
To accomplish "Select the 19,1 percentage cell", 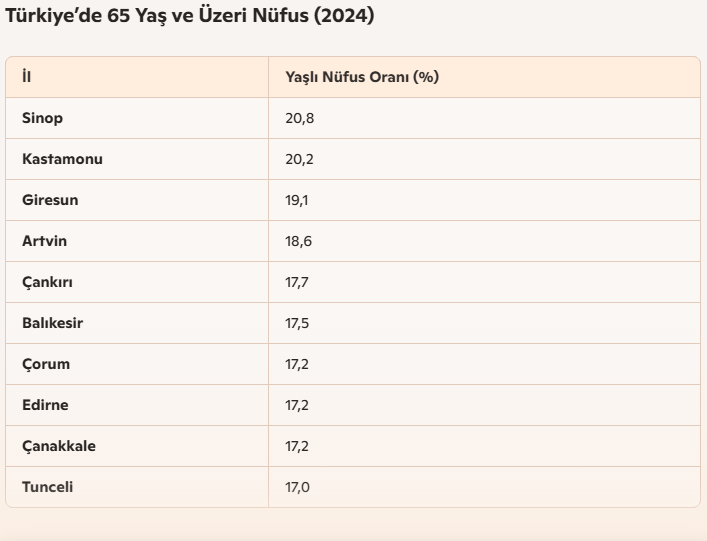I will (x=298, y=200).
